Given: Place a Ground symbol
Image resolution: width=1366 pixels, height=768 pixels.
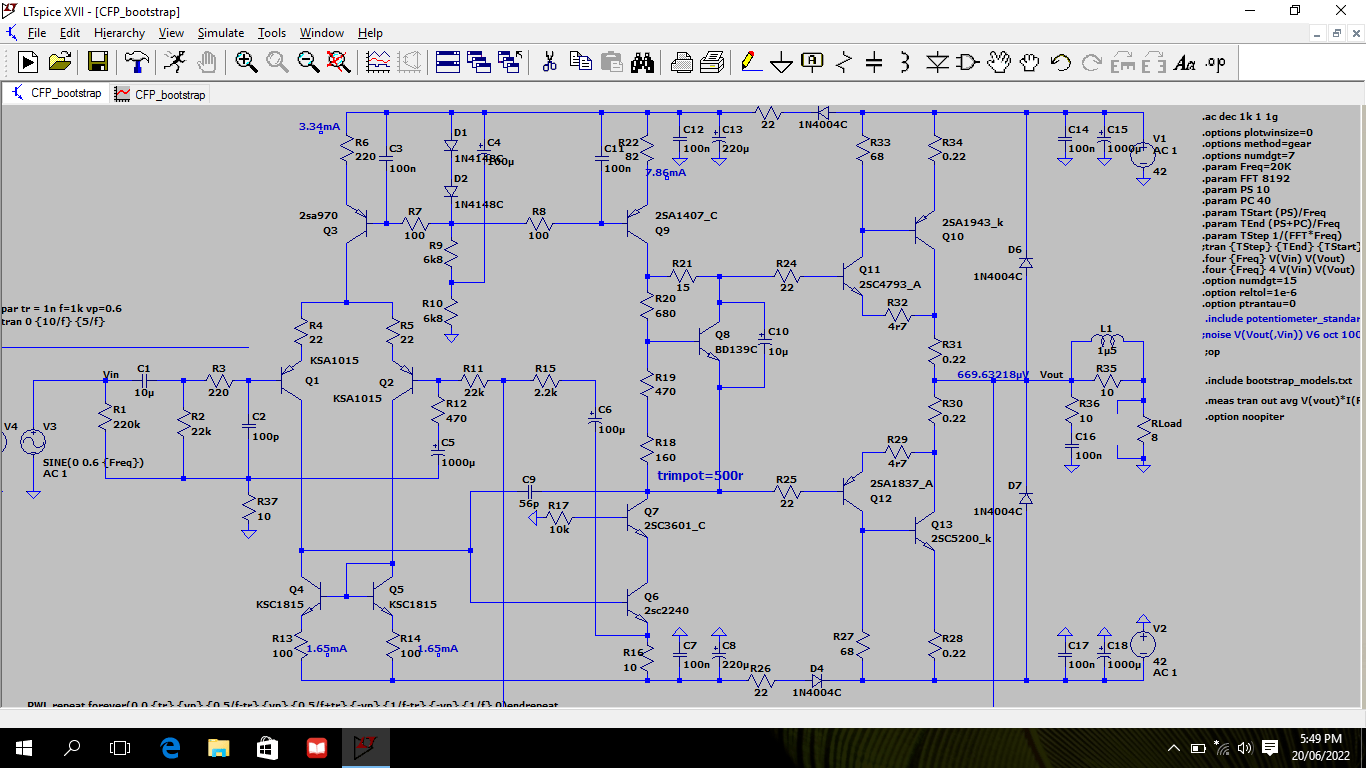Looking at the screenshot, I should [x=781, y=62].
